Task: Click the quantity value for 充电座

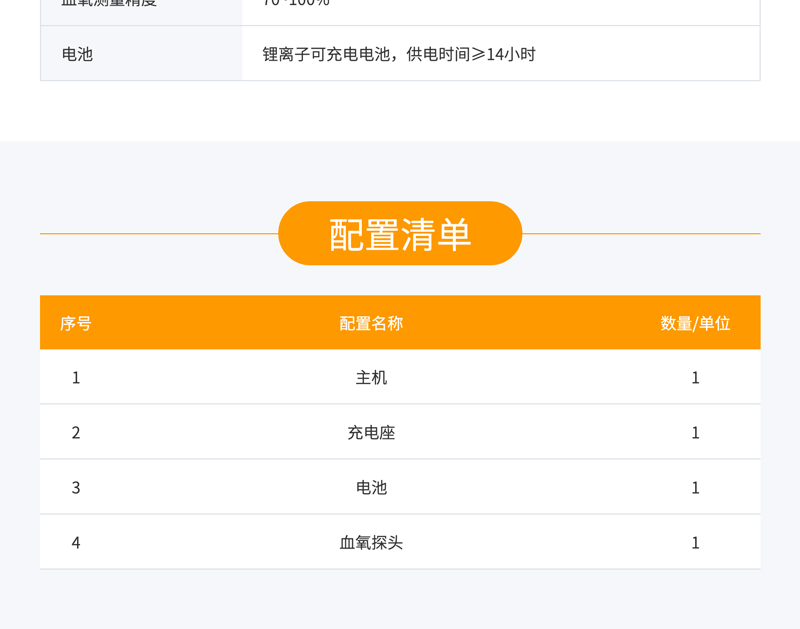Action: pyautogui.click(x=695, y=433)
